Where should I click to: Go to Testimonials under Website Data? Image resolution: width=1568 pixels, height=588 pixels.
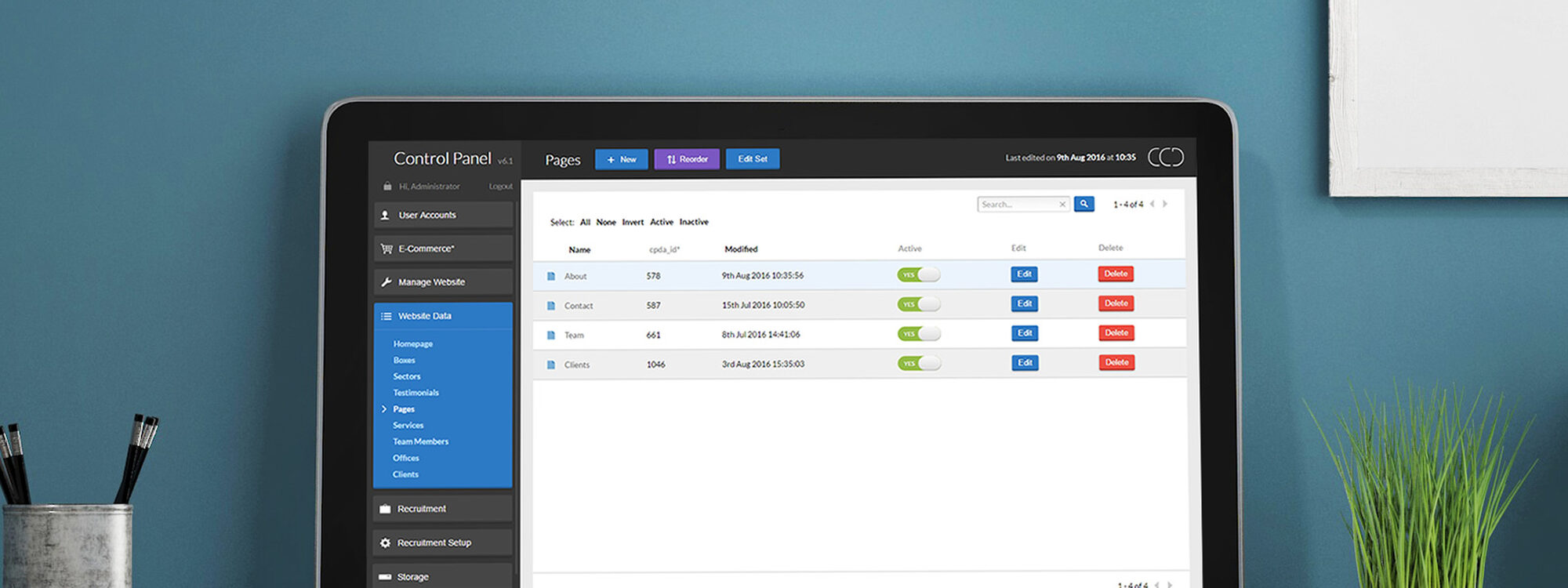tap(416, 393)
